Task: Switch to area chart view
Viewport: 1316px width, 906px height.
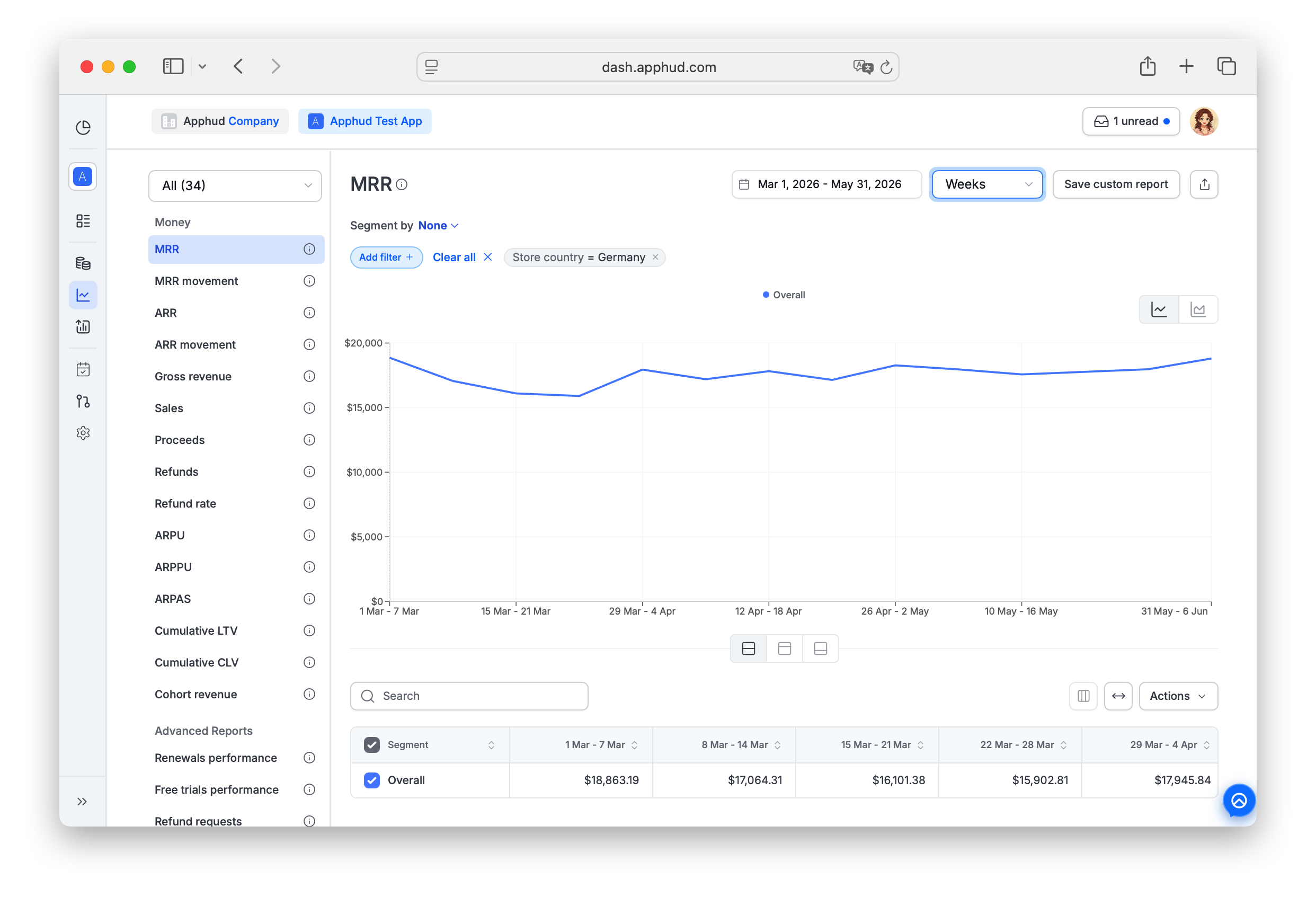Action: (1198, 310)
